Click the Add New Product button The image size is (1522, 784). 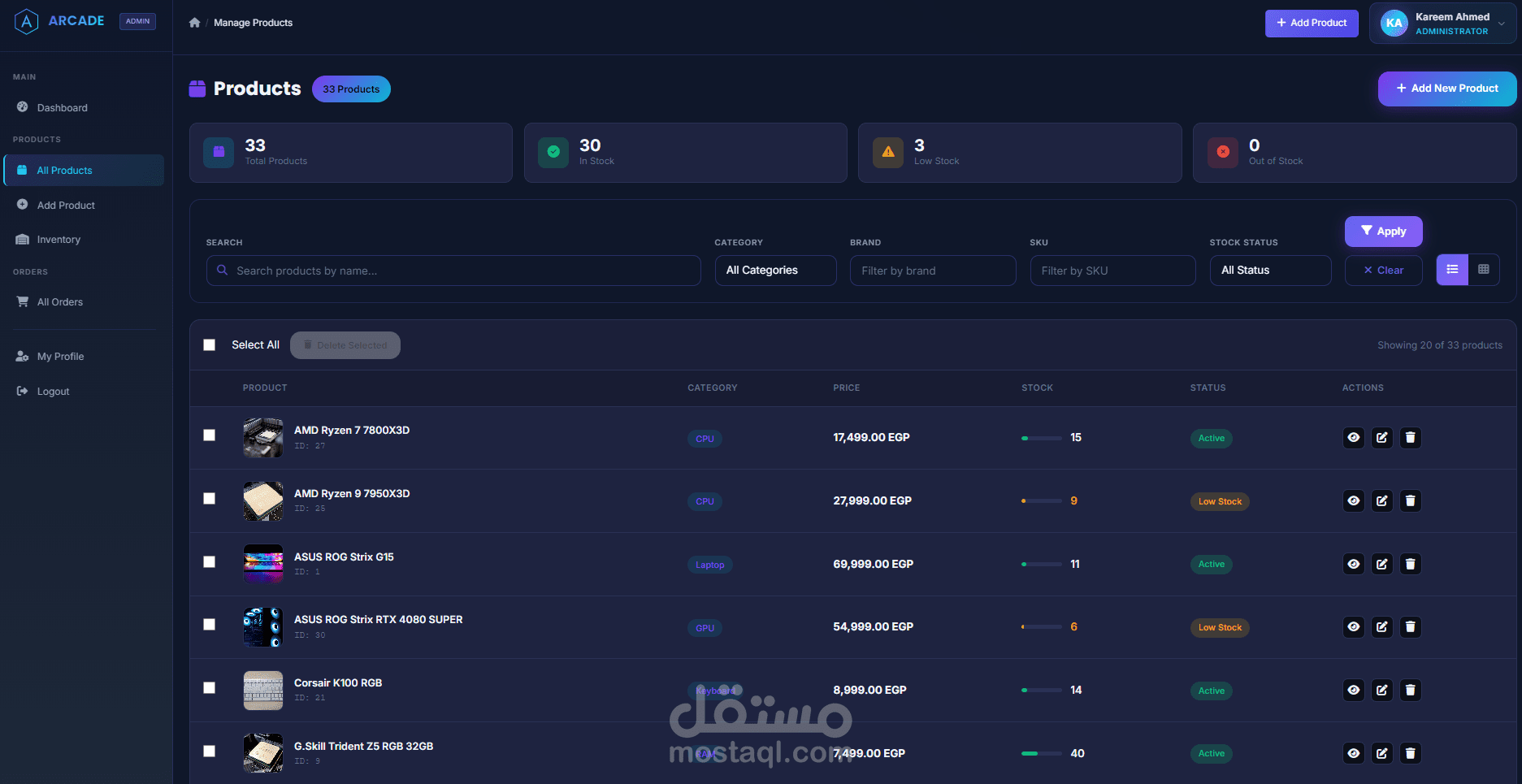coord(1447,89)
